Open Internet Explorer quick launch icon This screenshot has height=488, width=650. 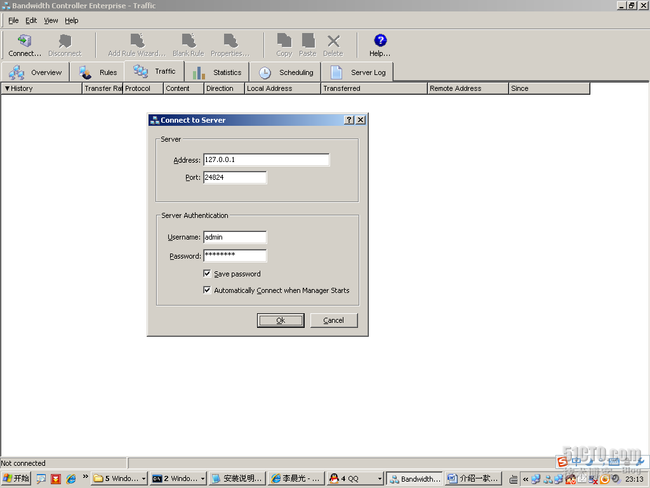coord(71,479)
